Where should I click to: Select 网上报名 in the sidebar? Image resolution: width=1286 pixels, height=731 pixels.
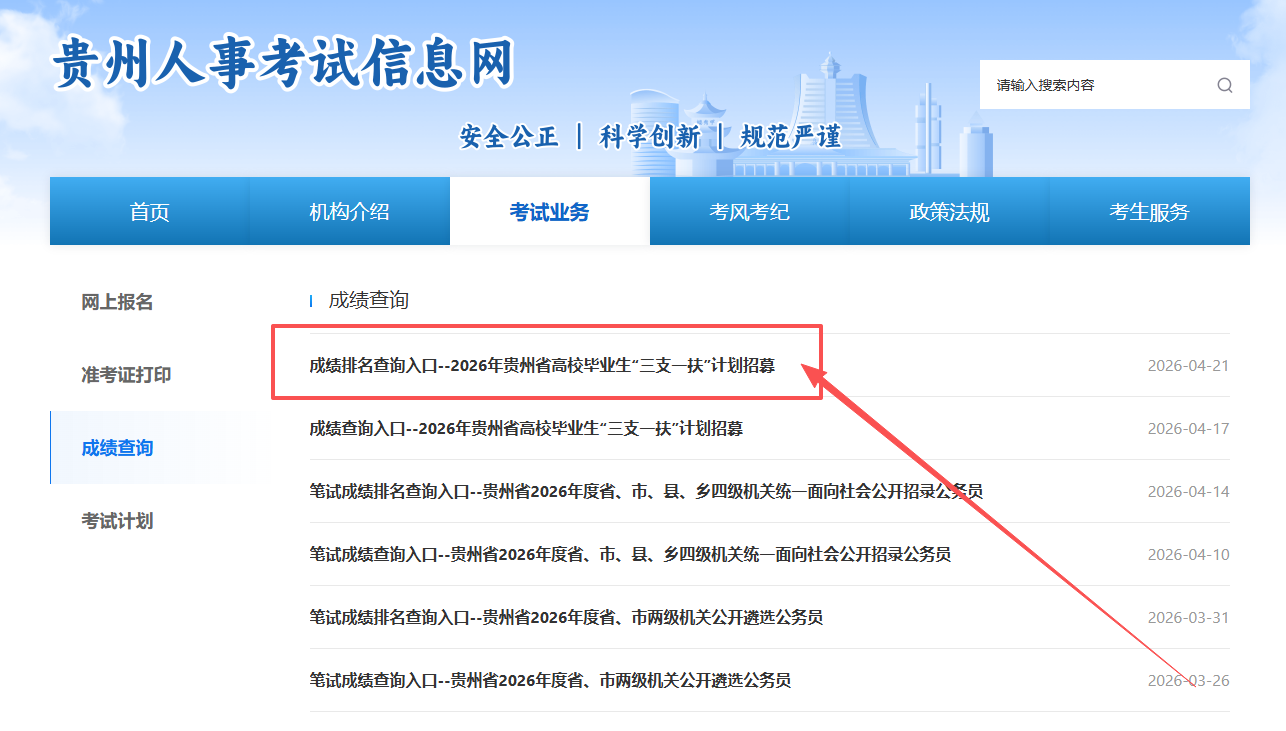[117, 302]
